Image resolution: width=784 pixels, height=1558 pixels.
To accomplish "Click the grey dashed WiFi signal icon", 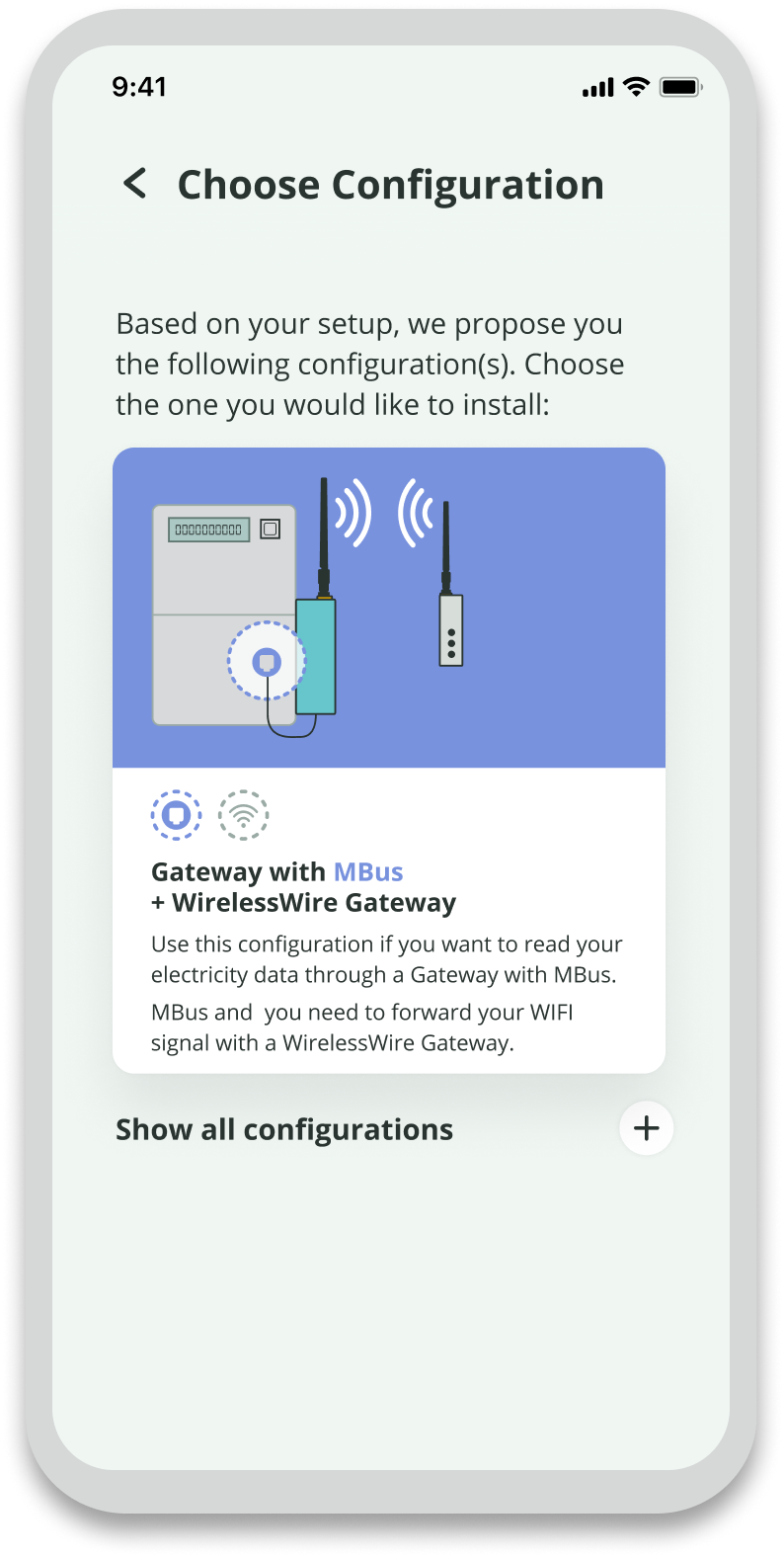I will (243, 815).
